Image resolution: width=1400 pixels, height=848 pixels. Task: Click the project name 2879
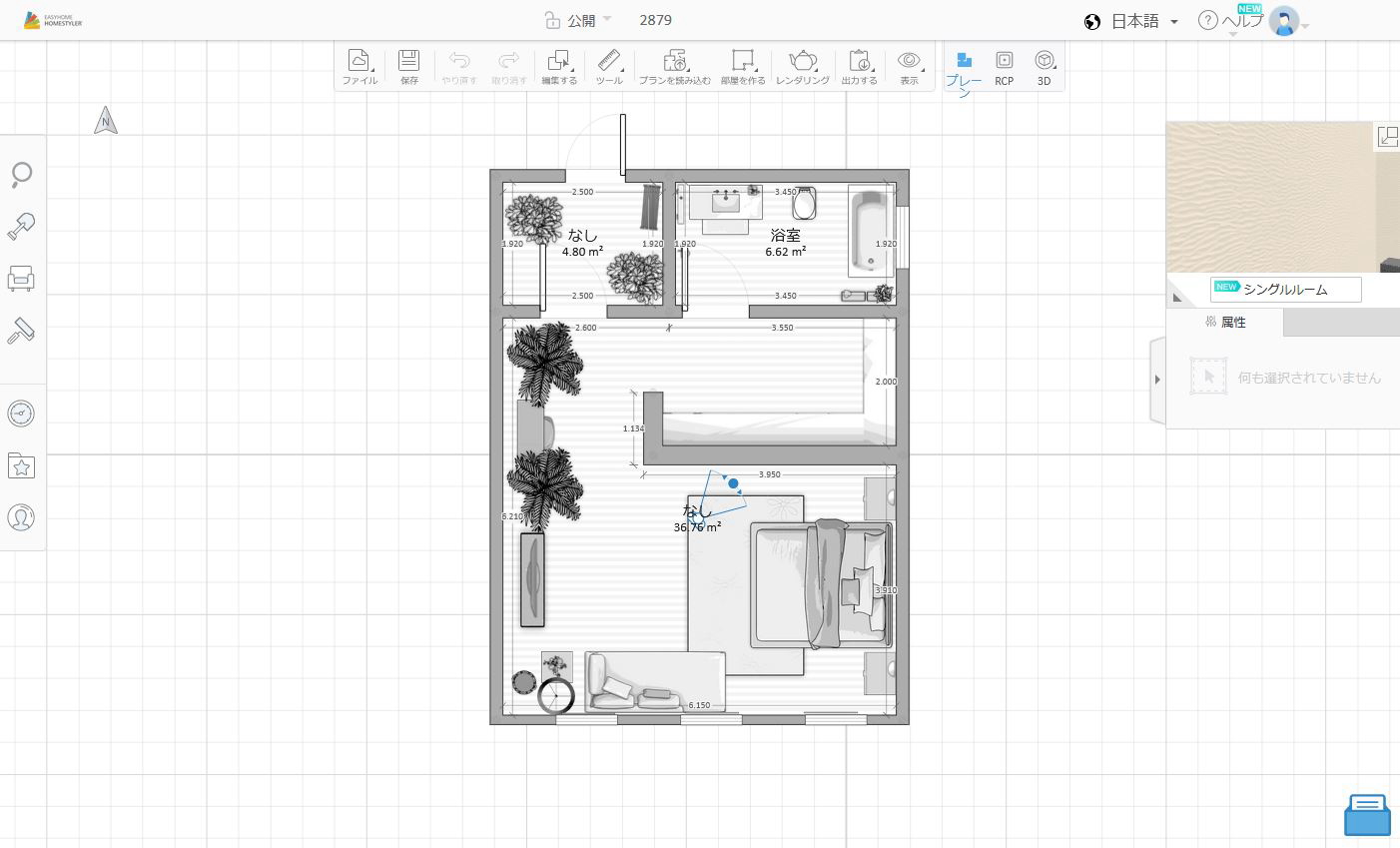(655, 20)
